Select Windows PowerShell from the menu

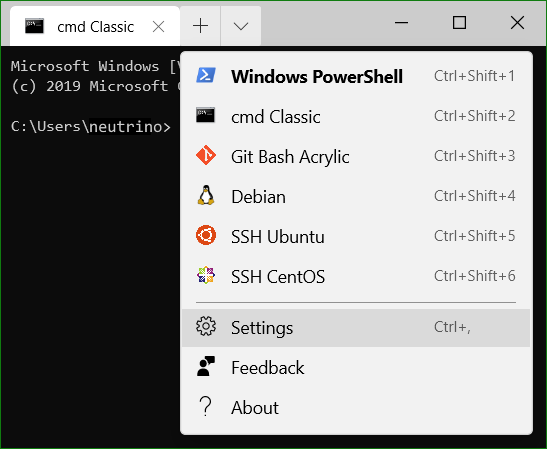[x=356, y=76]
